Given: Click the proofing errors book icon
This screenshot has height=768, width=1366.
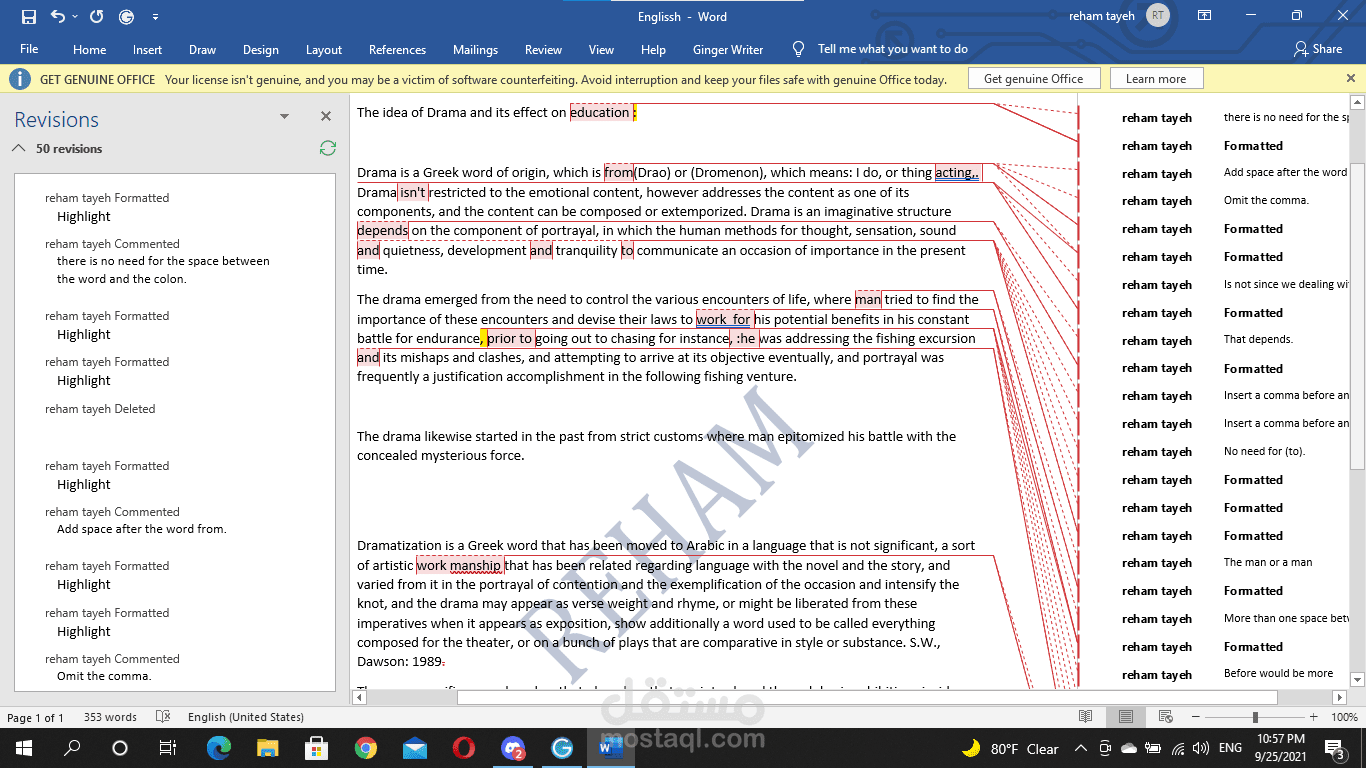Looking at the screenshot, I should tap(164, 717).
